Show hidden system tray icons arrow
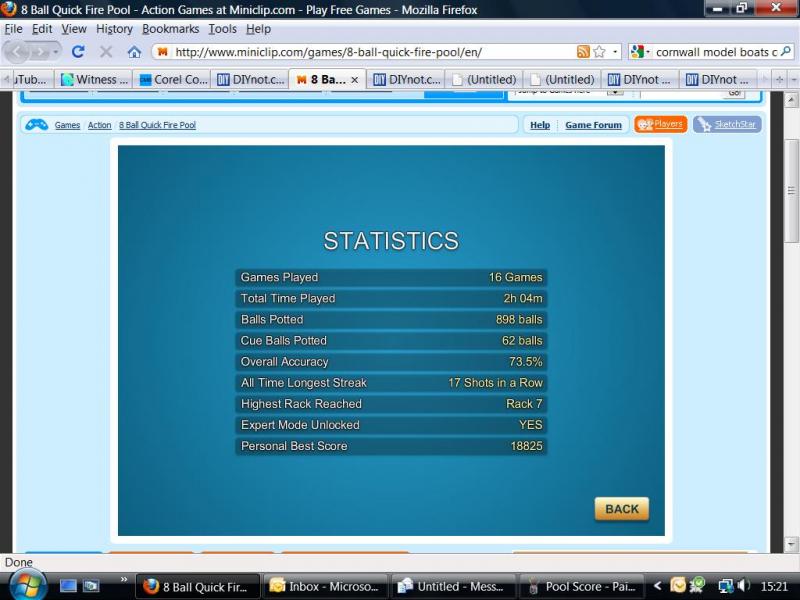The image size is (800, 600). [657, 586]
